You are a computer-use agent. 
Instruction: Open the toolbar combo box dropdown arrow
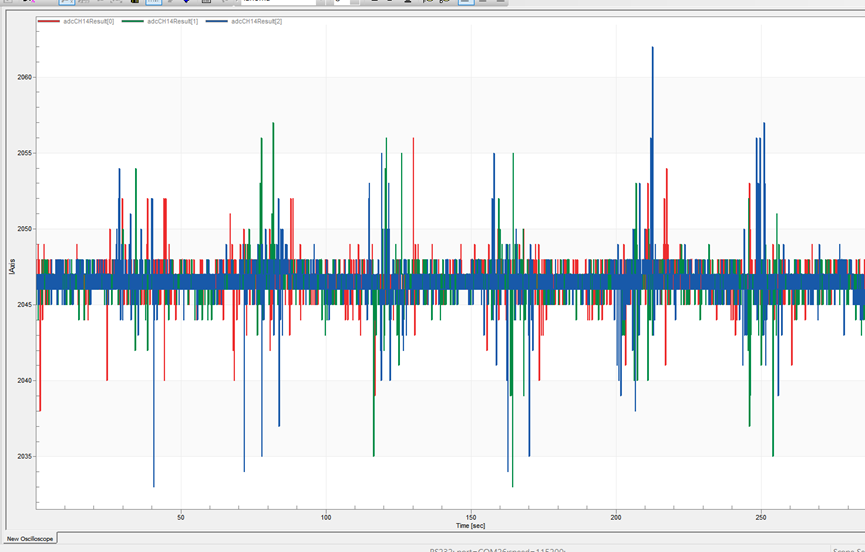point(320,2)
